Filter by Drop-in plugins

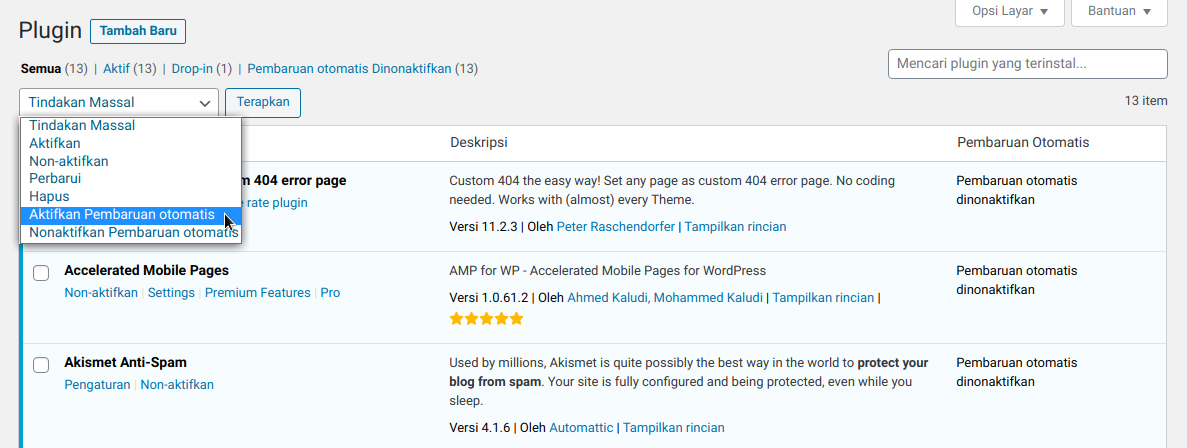pos(192,69)
